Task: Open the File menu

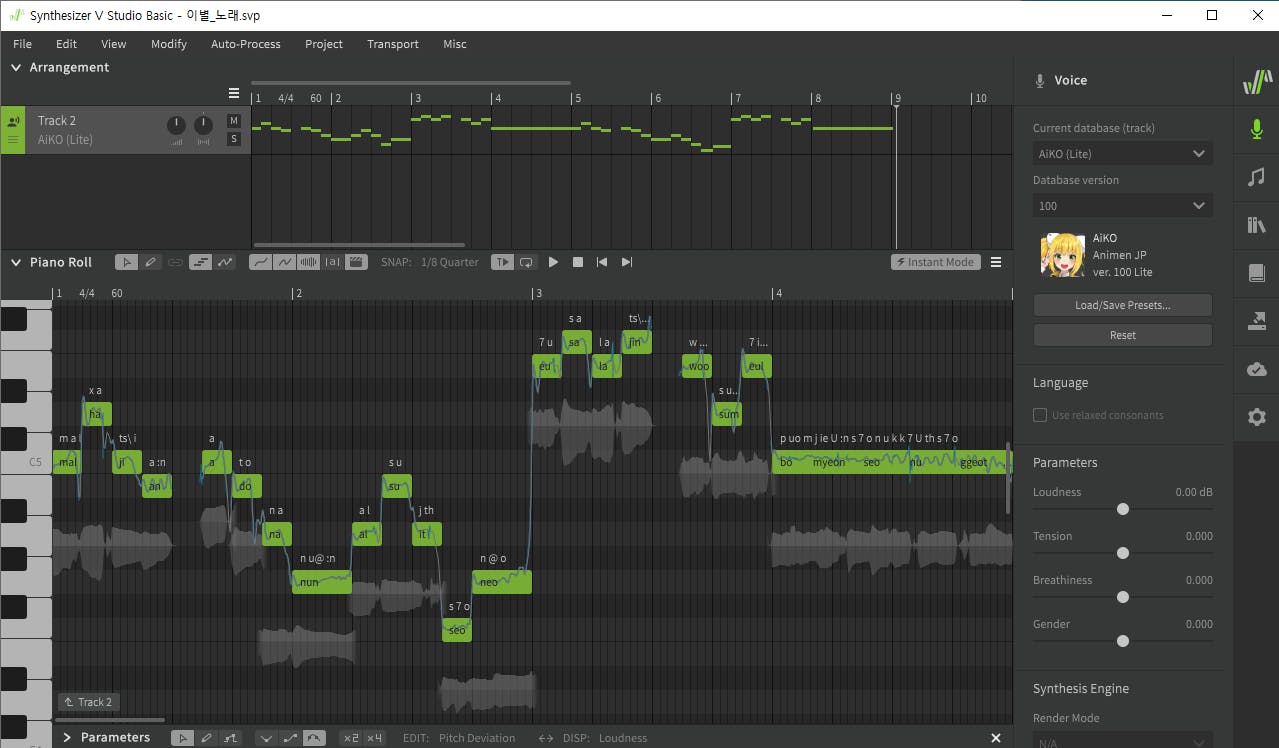Action: 22,44
